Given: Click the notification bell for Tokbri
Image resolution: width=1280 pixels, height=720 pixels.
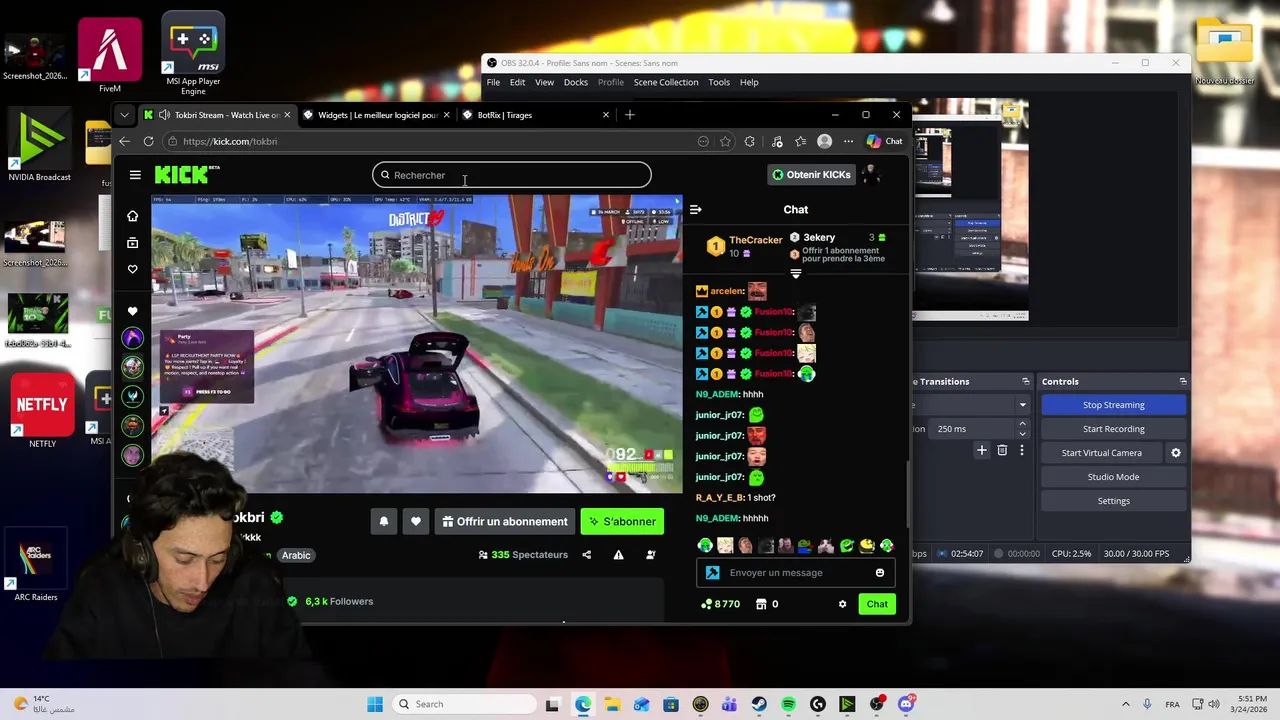Looking at the screenshot, I should [x=384, y=521].
